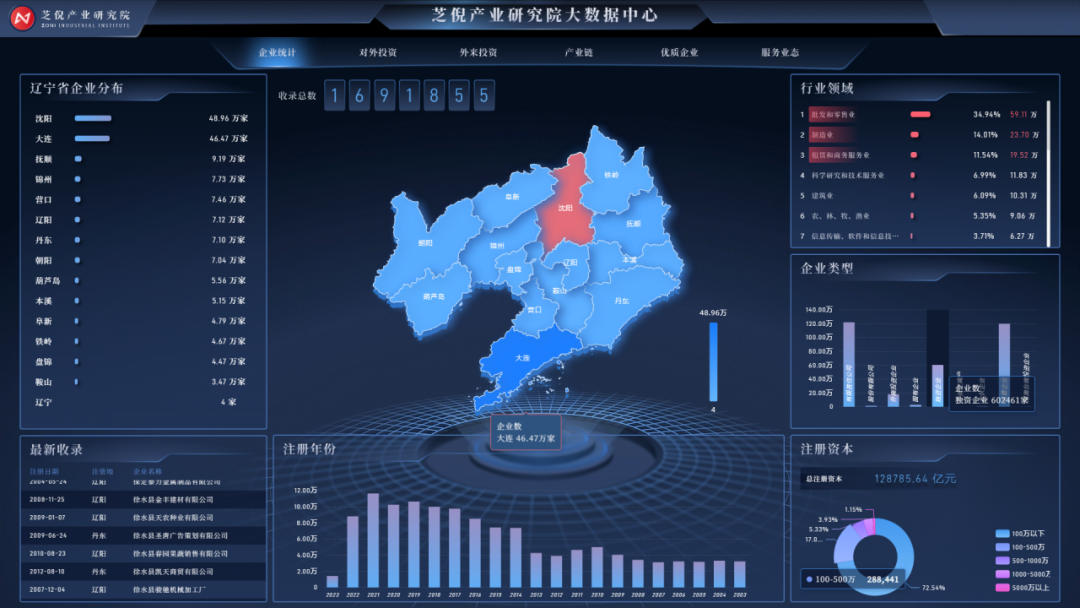Switch to the 对外投资 tab
The height and width of the screenshot is (608, 1080).
coord(378,52)
